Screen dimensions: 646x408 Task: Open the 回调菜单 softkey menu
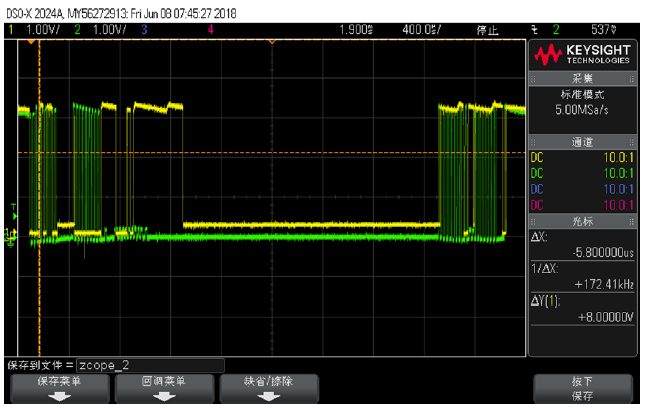[x=164, y=388]
